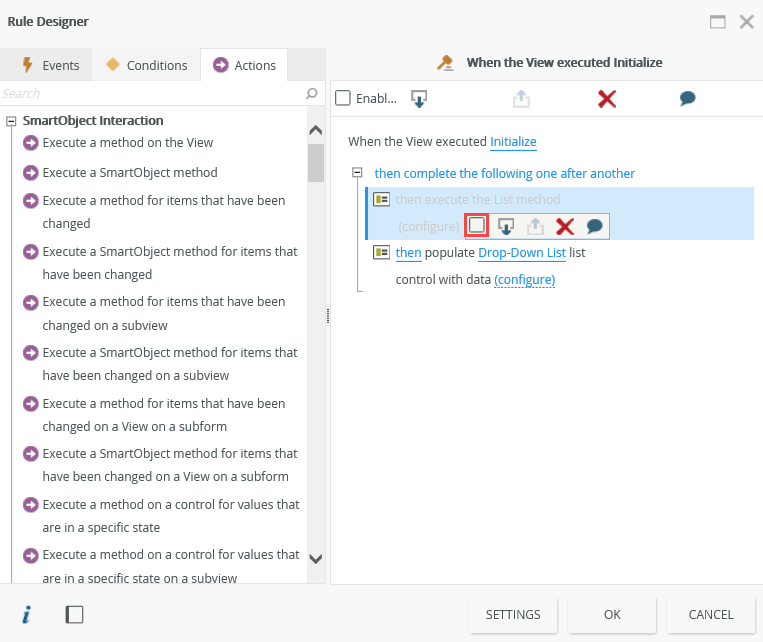Click the move down icon in top toolbar

pyautogui.click(x=420, y=98)
